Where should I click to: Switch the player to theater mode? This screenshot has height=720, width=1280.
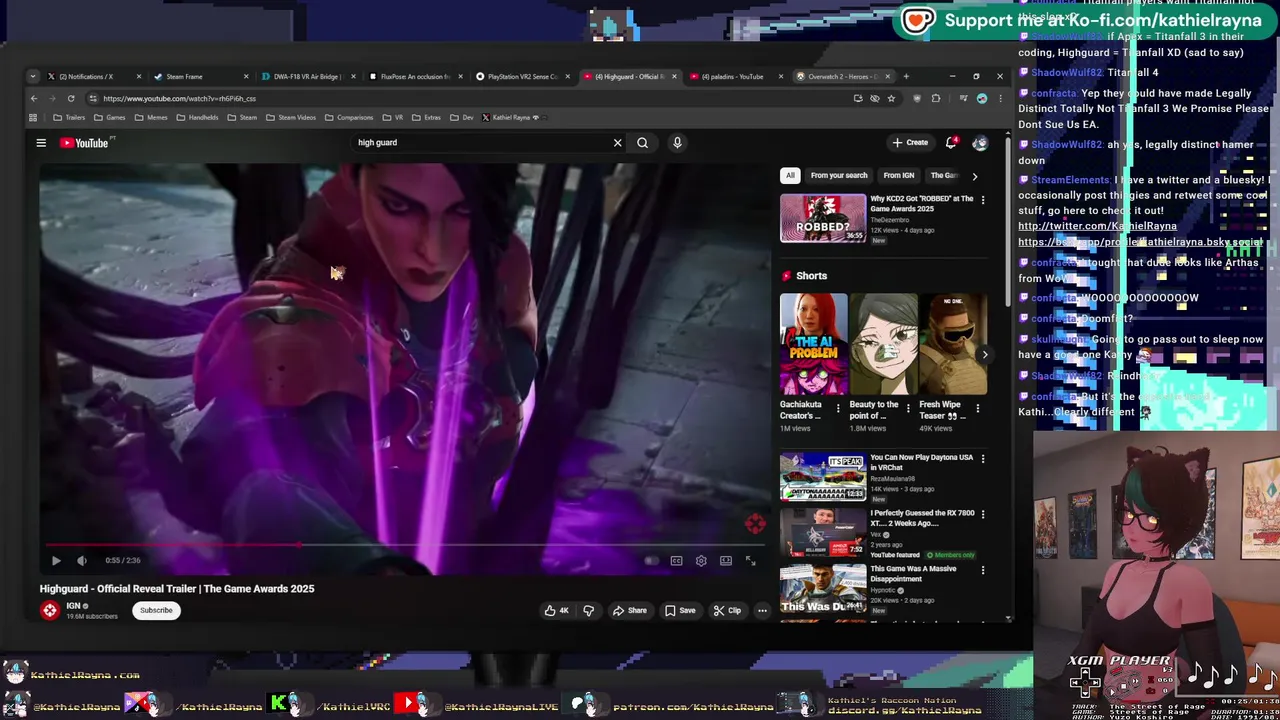point(726,561)
